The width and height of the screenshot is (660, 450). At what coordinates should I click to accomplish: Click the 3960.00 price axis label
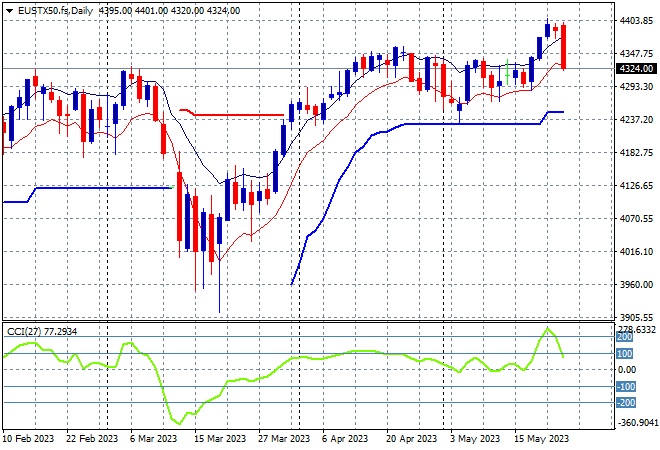(x=636, y=285)
